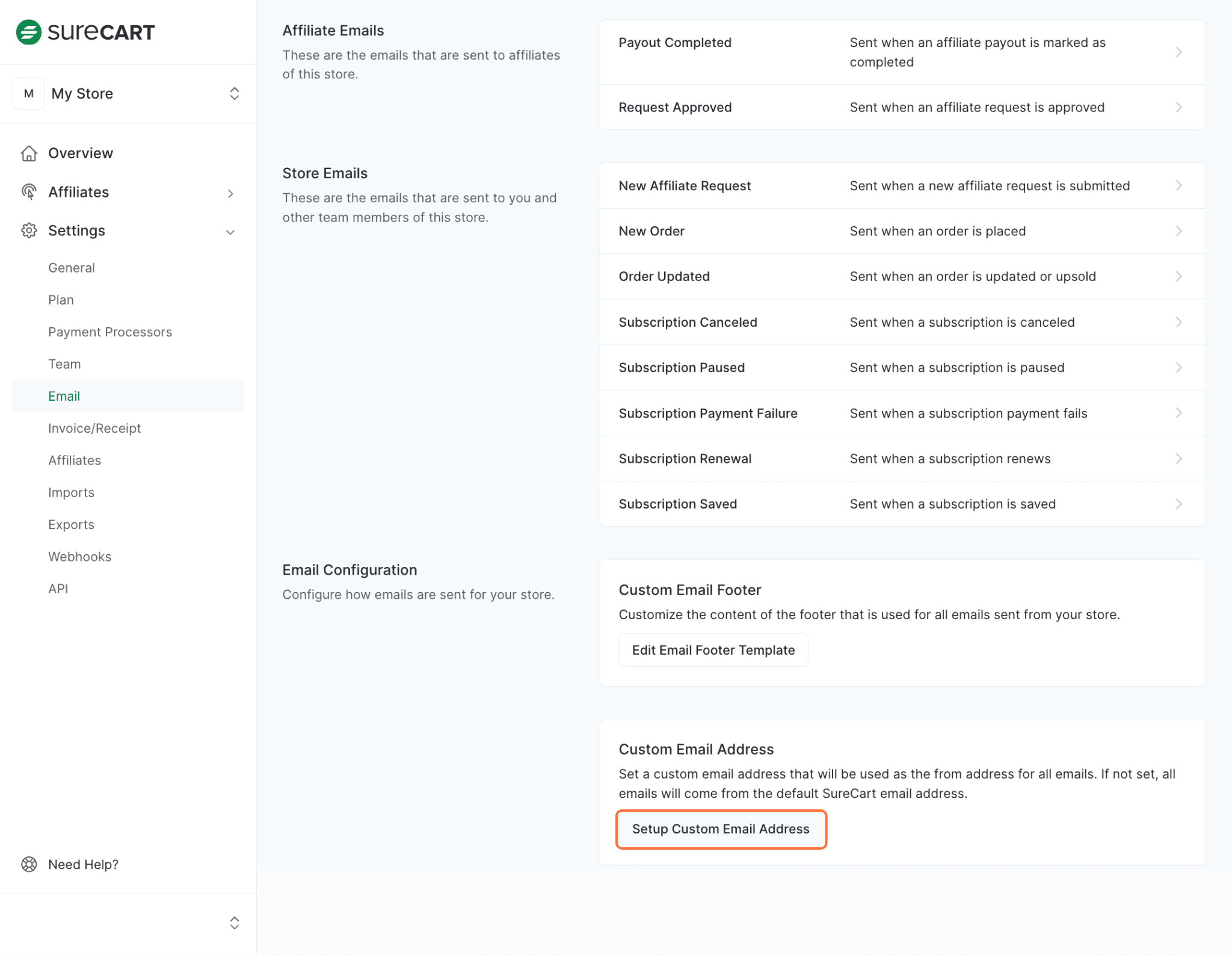Click the SureCart logo

(84, 32)
